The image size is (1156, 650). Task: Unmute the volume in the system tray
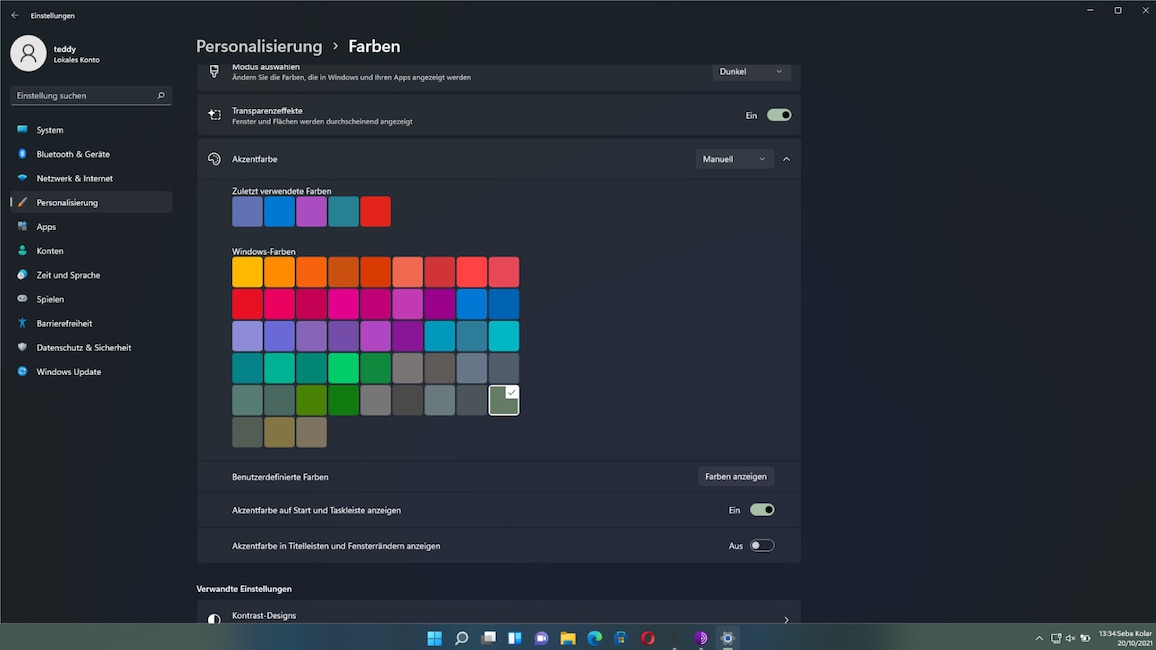pos(1069,637)
